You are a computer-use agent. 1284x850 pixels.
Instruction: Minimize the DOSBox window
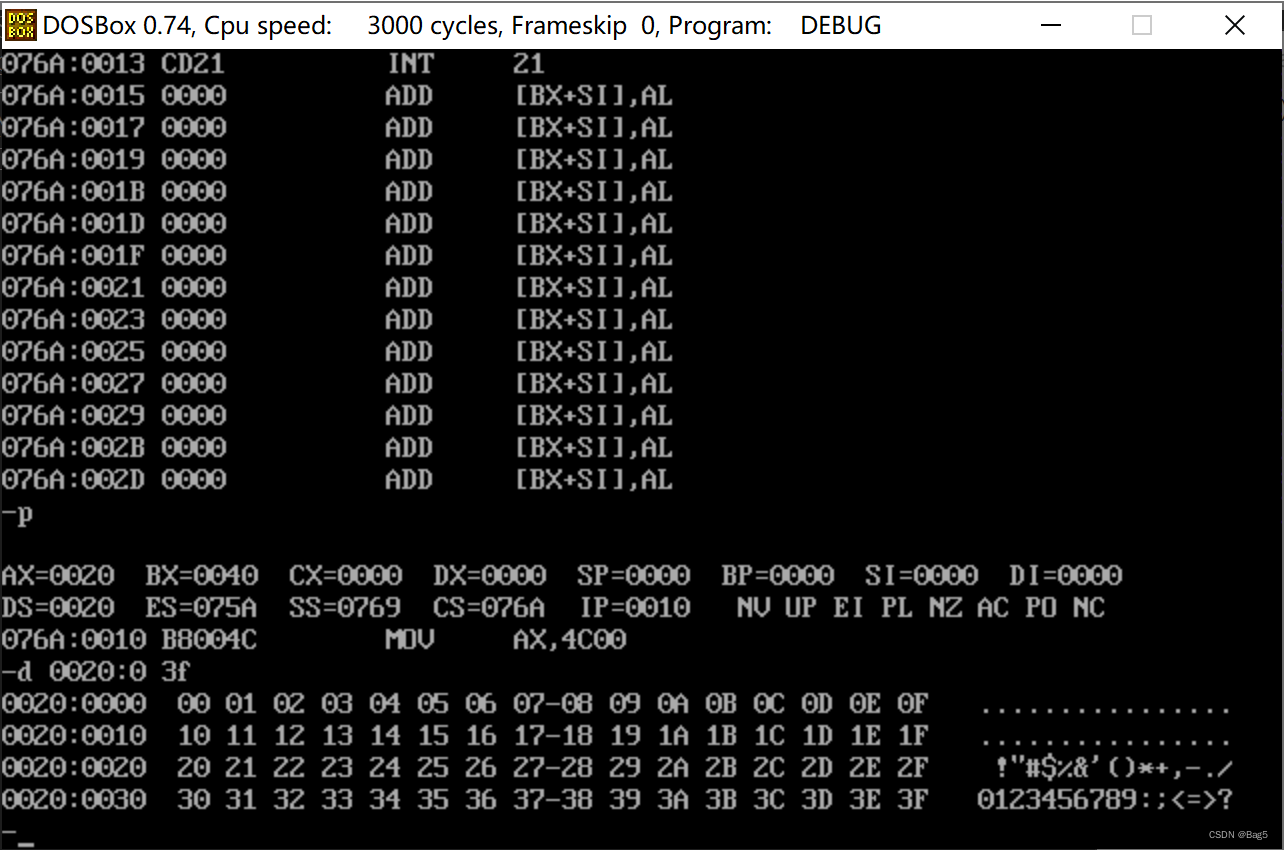[1049, 25]
